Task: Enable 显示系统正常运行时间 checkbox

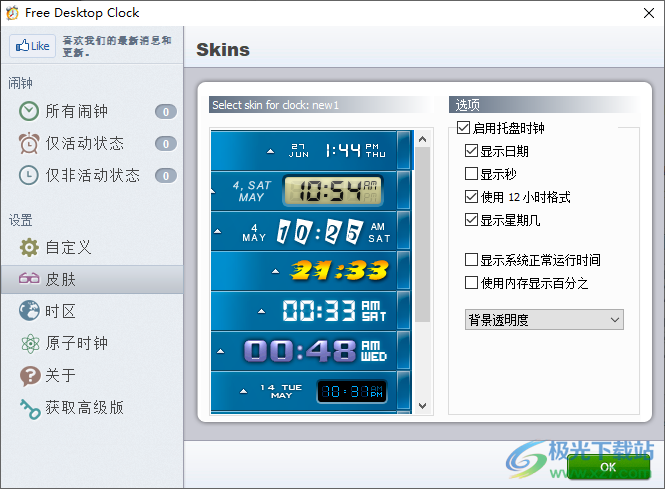Action: pos(471,260)
